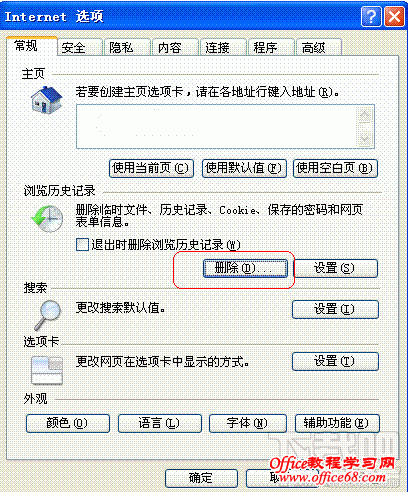Viewport: 408px width, 492px height.
Task: Click the home page list scroll up arrow
Action: tap(365, 115)
